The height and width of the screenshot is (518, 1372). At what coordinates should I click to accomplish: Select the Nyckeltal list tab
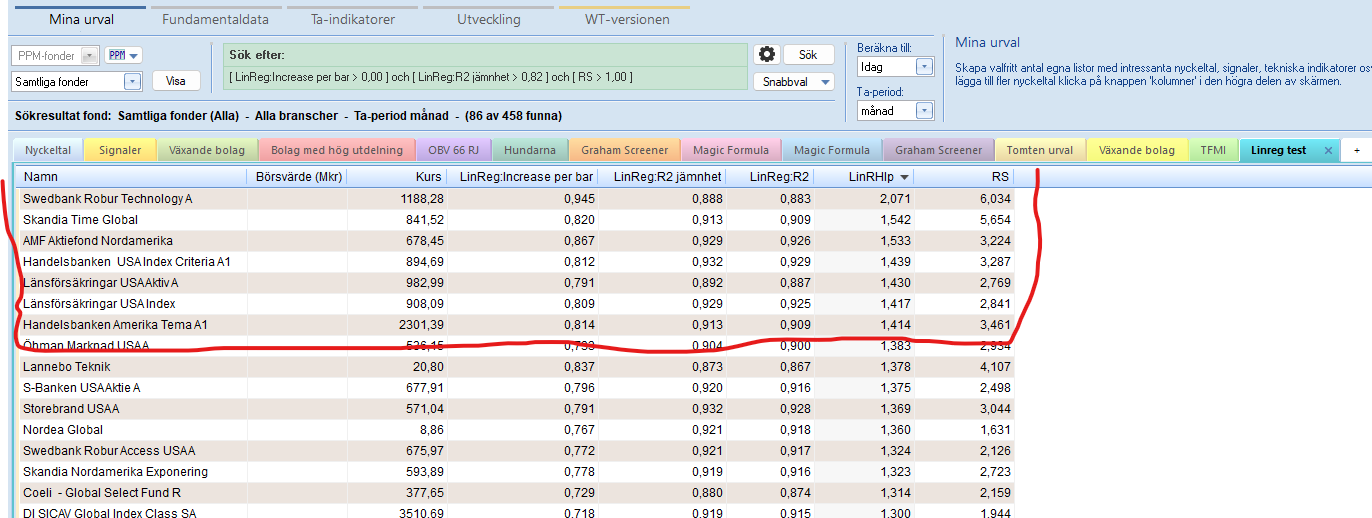pos(48,150)
